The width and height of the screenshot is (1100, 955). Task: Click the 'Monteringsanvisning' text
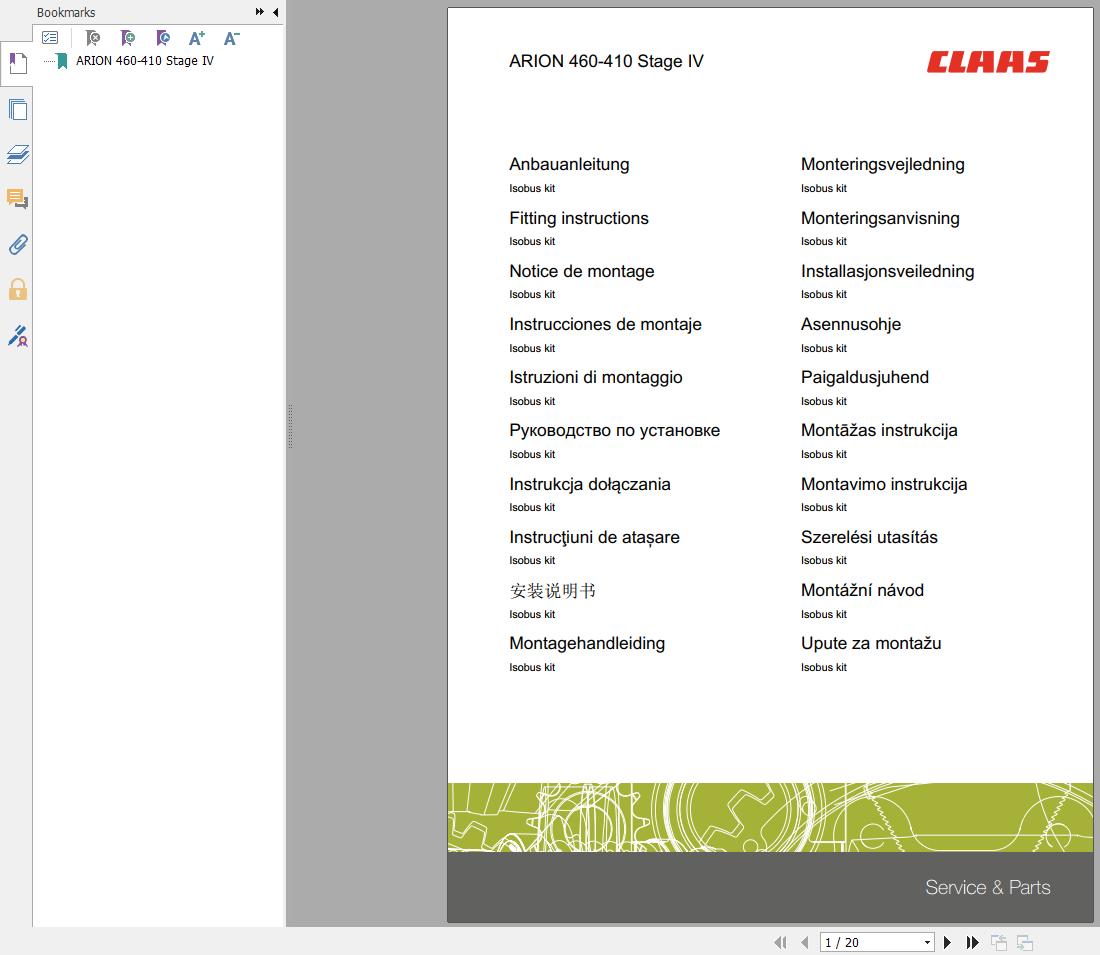[880, 218]
